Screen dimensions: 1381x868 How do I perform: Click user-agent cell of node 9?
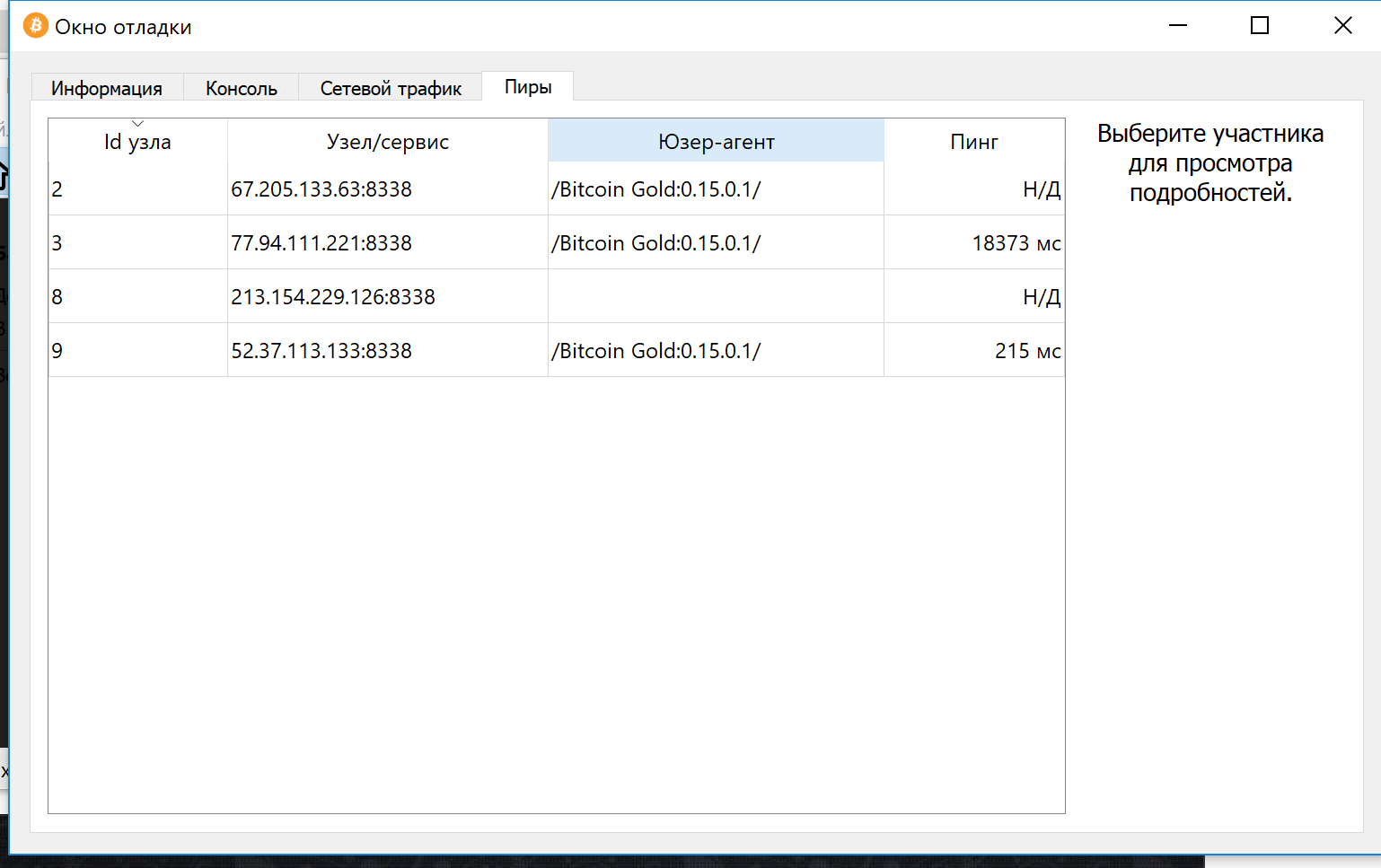716,350
